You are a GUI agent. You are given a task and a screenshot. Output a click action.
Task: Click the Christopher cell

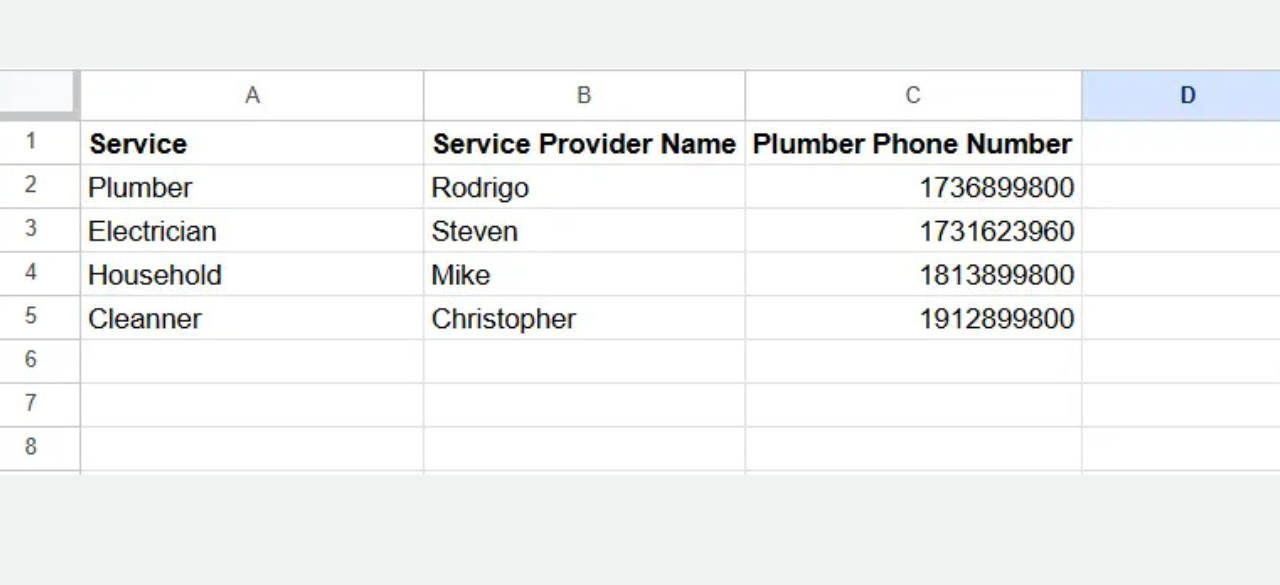point(584,318)
